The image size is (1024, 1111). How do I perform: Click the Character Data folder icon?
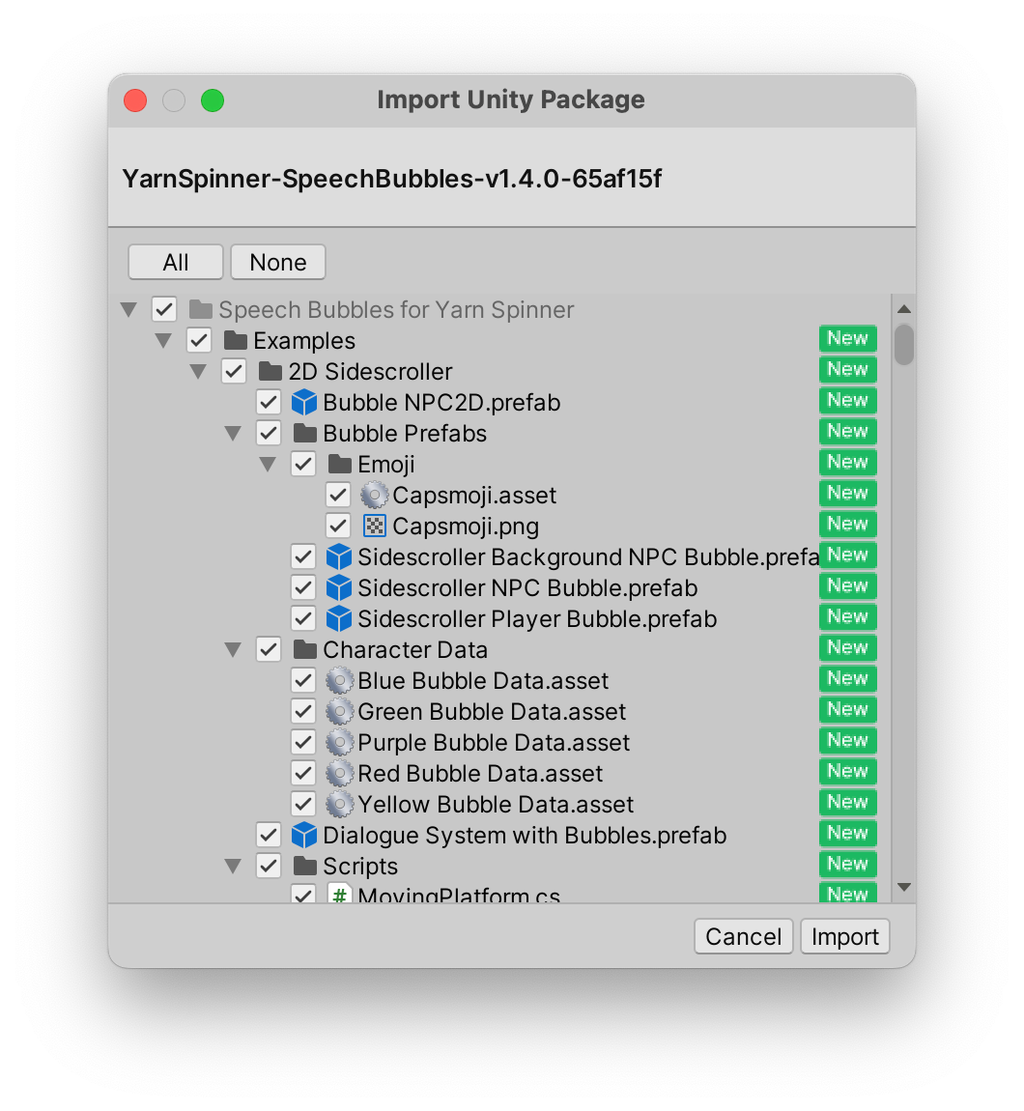pyautogui.click(x=305, y=650)
